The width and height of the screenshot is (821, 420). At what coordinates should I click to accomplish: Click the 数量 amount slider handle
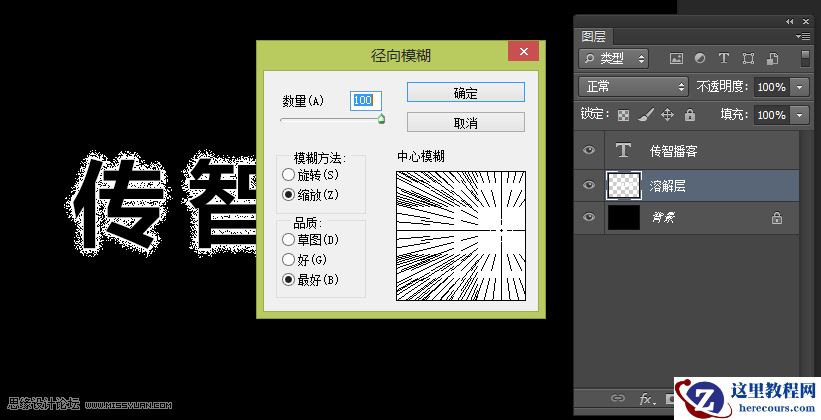point(381,119)
